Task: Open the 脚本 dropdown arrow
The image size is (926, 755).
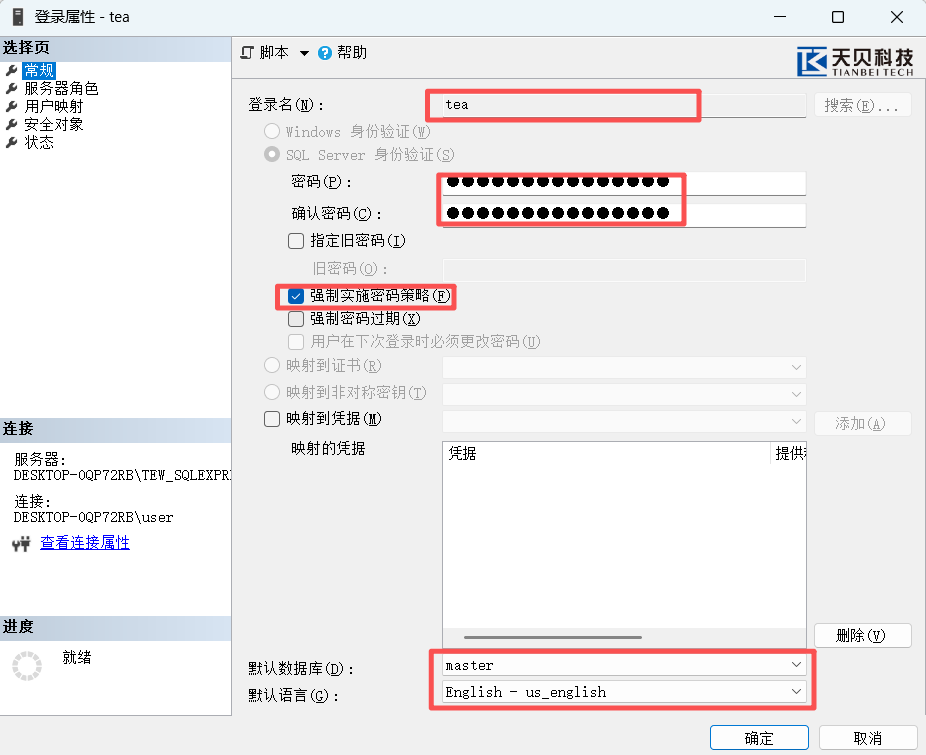Action: tap(304, 53)
